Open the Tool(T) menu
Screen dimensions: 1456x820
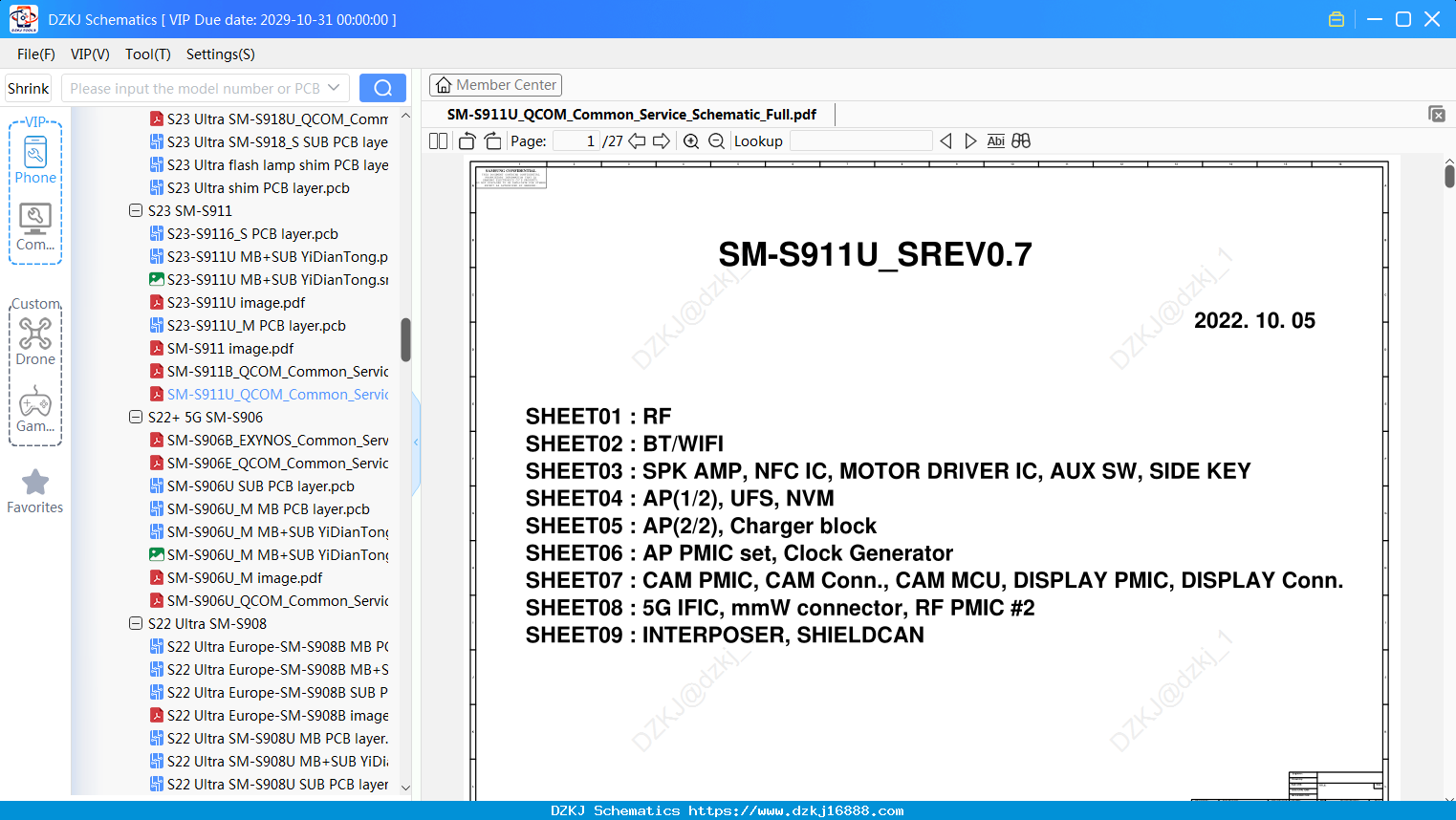coord(148,54)
